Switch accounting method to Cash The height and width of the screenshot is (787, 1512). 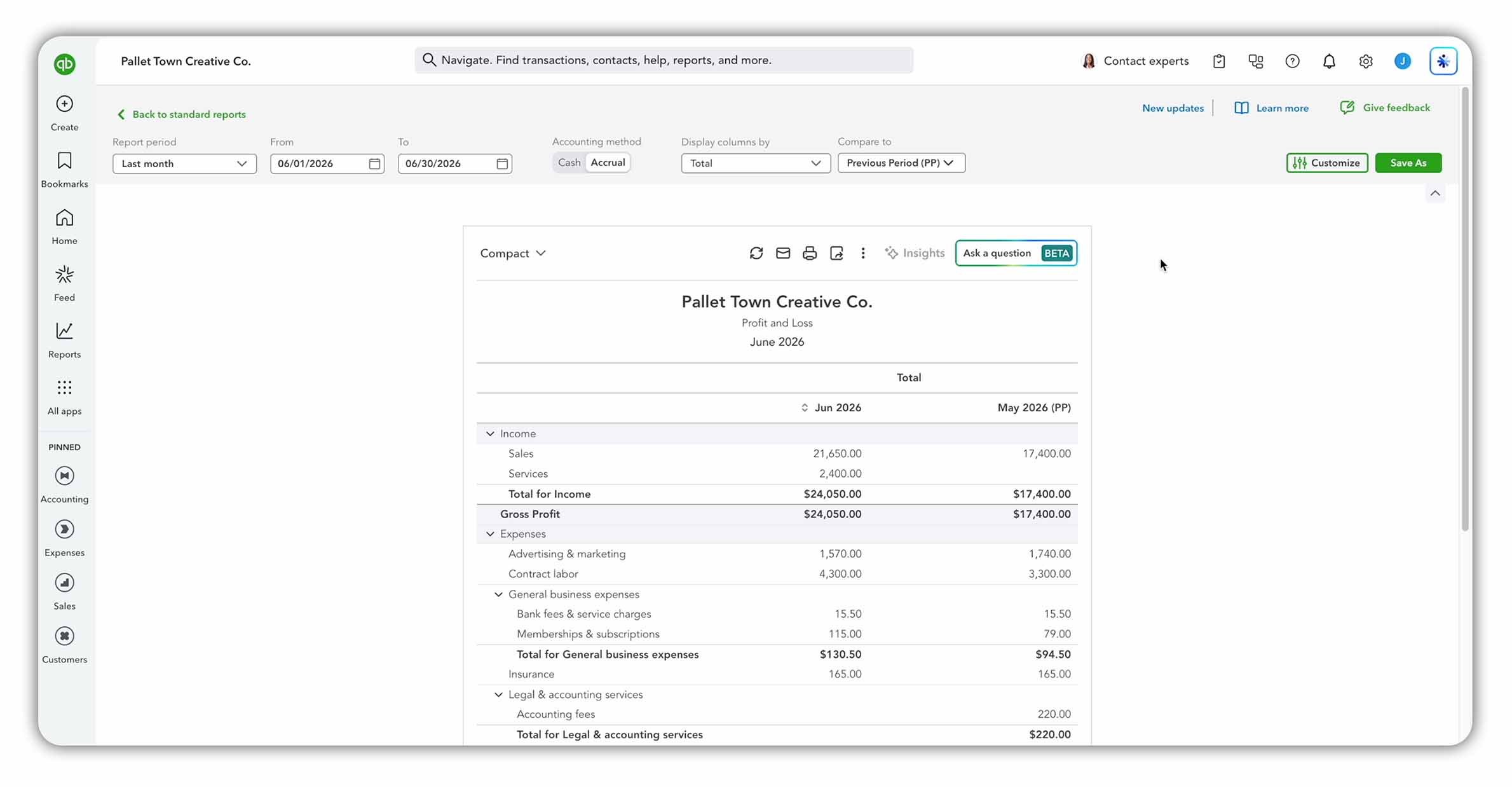tap(569, 163)
